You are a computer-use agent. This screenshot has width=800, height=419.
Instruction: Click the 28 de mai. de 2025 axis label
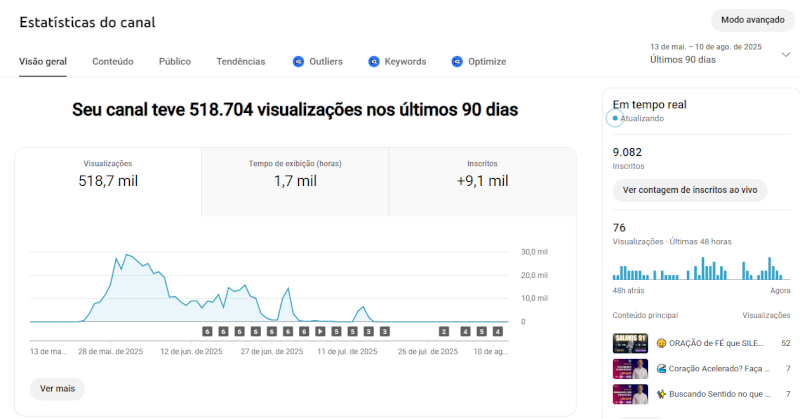[x=110, y=352]
